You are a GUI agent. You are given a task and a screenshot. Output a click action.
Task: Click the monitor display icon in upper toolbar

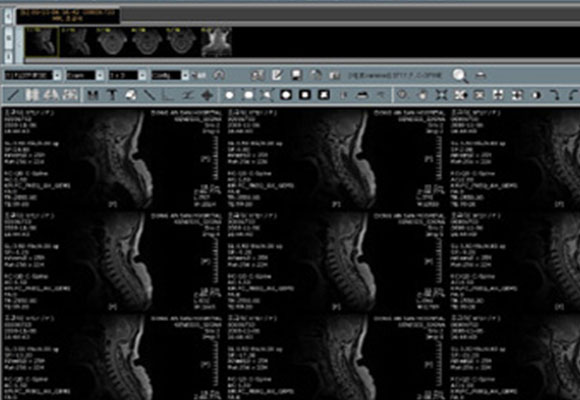pos(296,75)
